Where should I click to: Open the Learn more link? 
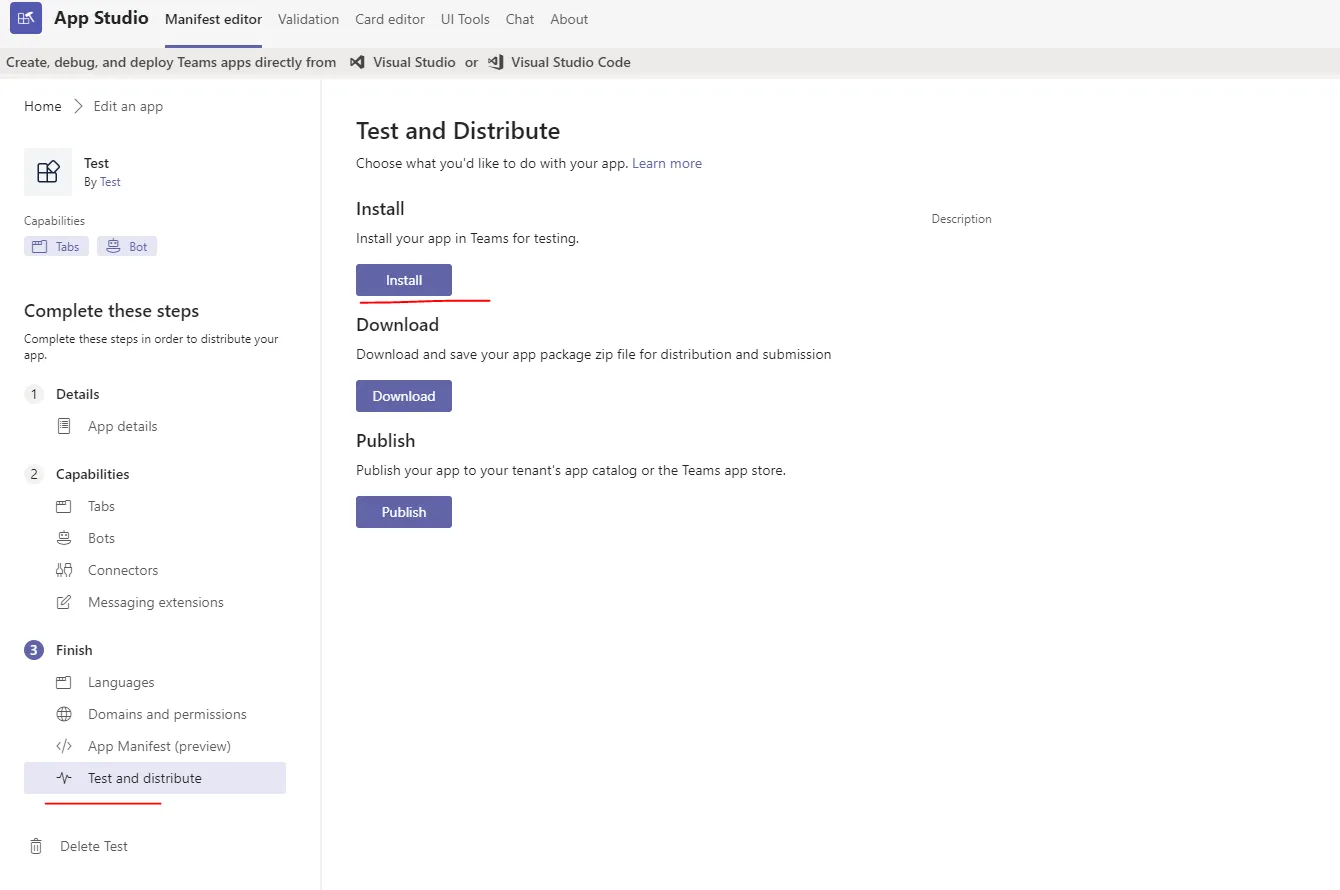[x=667, y=163]
